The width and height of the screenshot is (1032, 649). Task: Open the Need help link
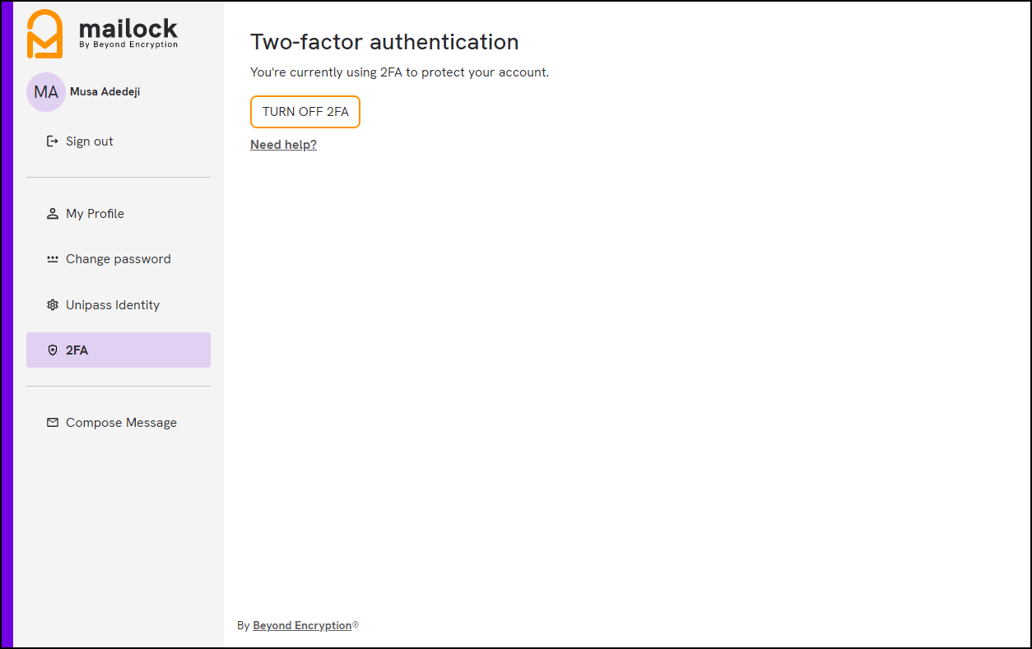[x=282, y=144]
